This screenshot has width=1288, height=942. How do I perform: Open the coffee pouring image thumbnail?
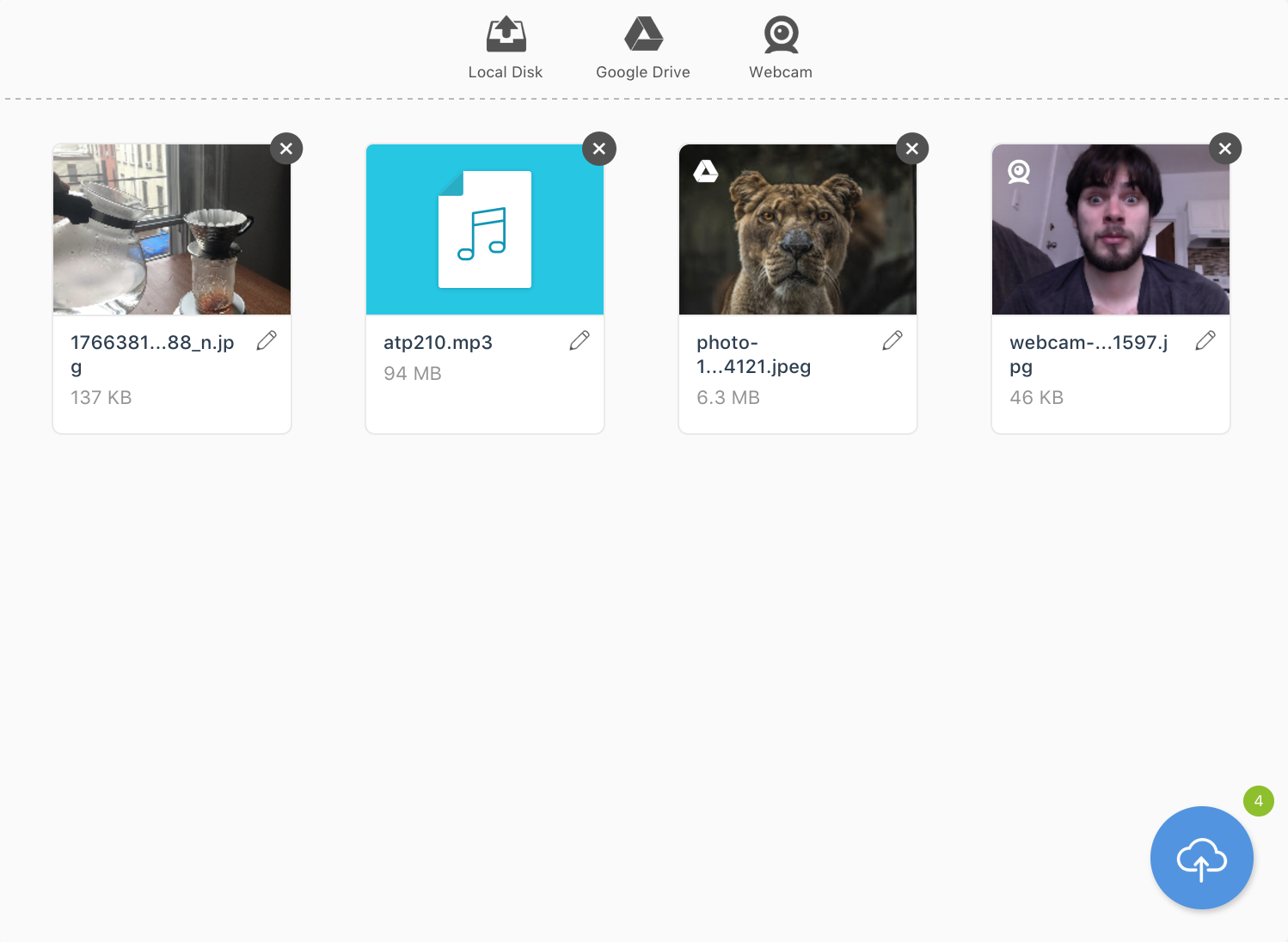tap(172, 229)
